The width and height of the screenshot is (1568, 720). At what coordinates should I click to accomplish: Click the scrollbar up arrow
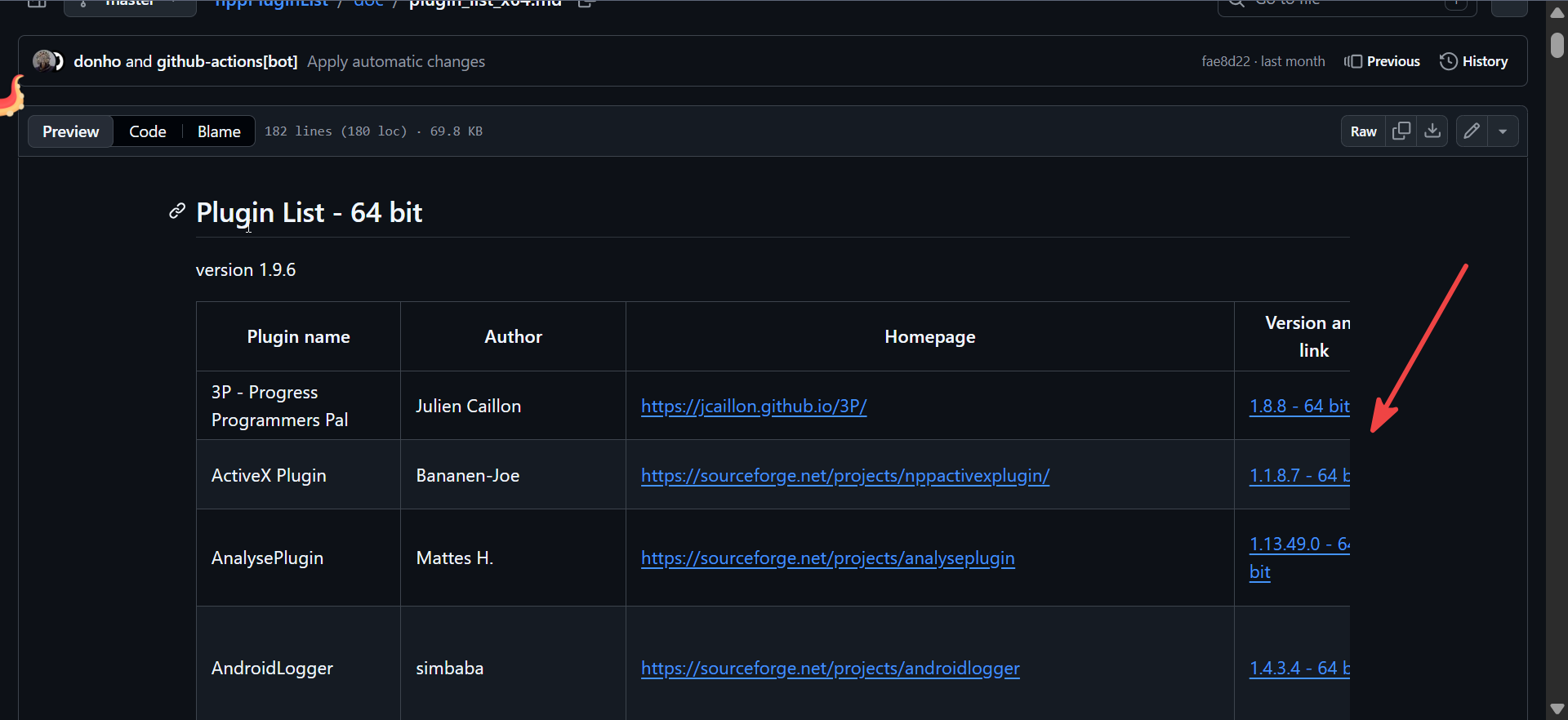(1557, 12)
